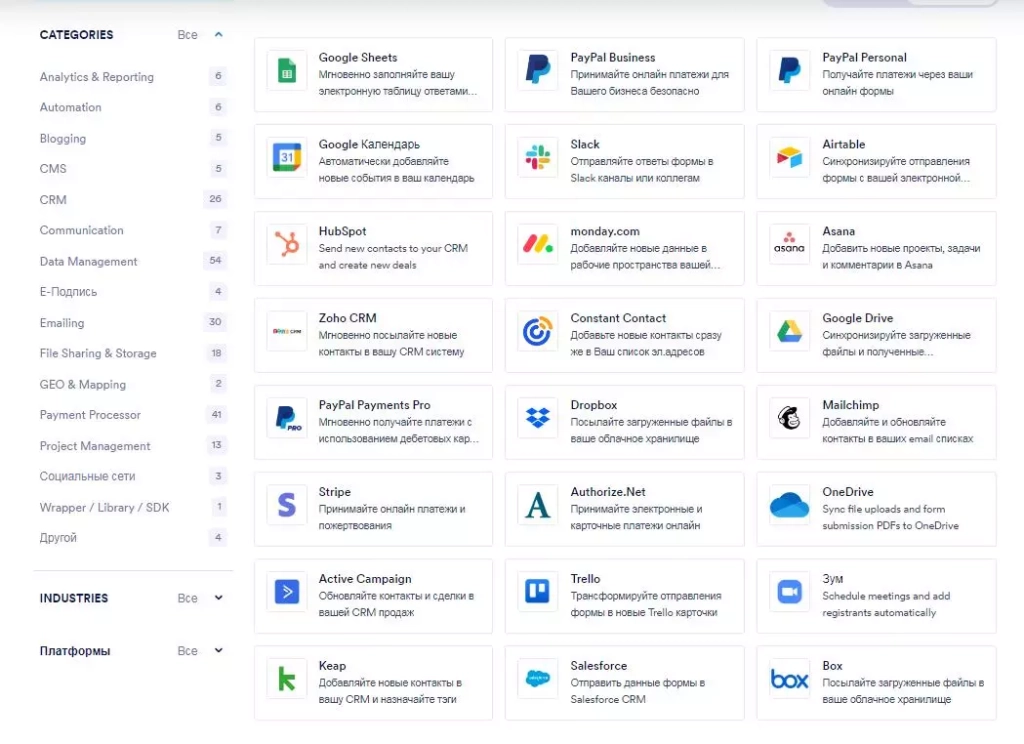1024x744 pixels.
Task: Click the Mailchimp monkey icon
Action: pyautogui.click(x=790, y=417)
